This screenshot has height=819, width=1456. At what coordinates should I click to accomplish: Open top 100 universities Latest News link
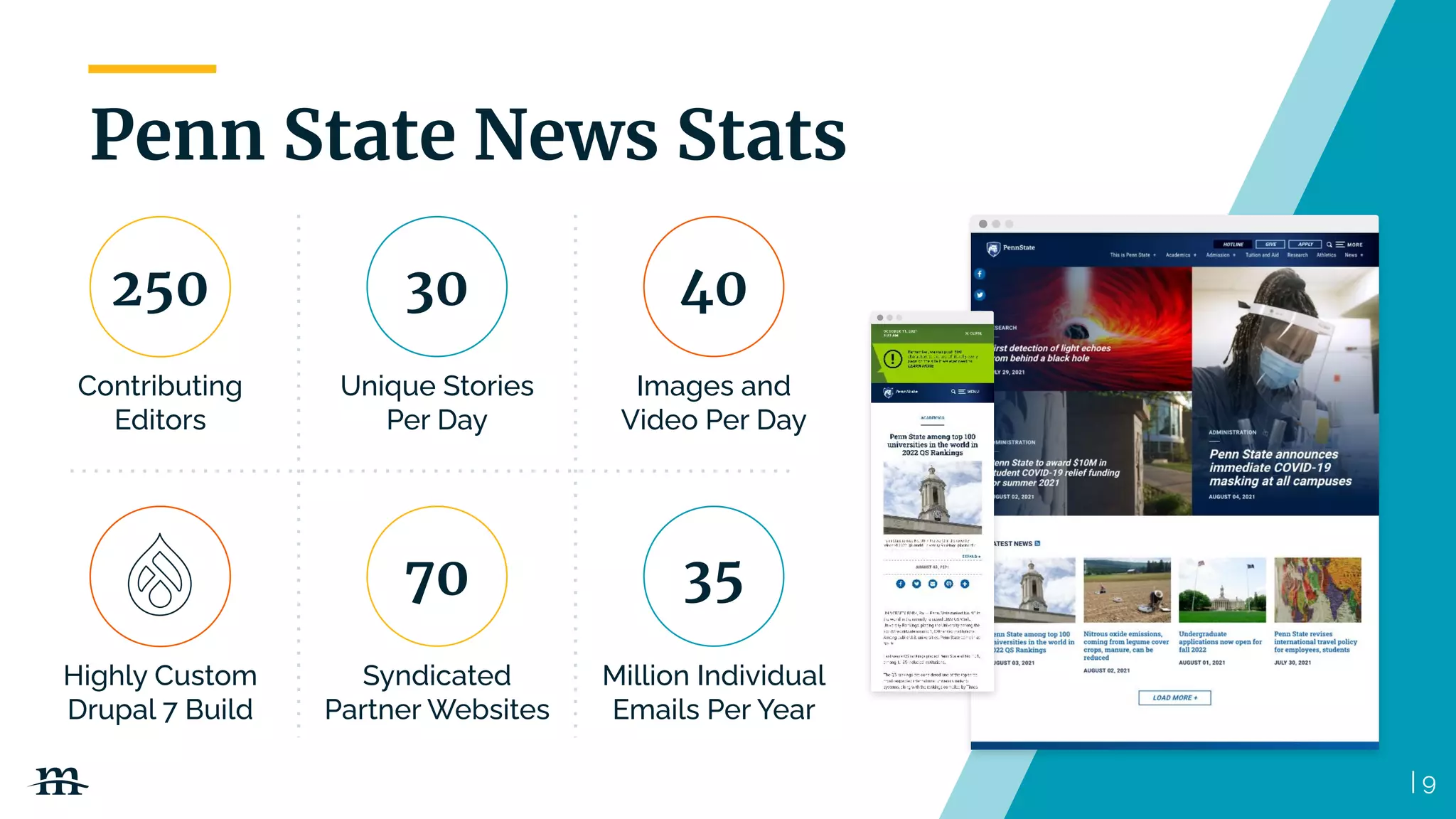click(x=1034, y=642)
